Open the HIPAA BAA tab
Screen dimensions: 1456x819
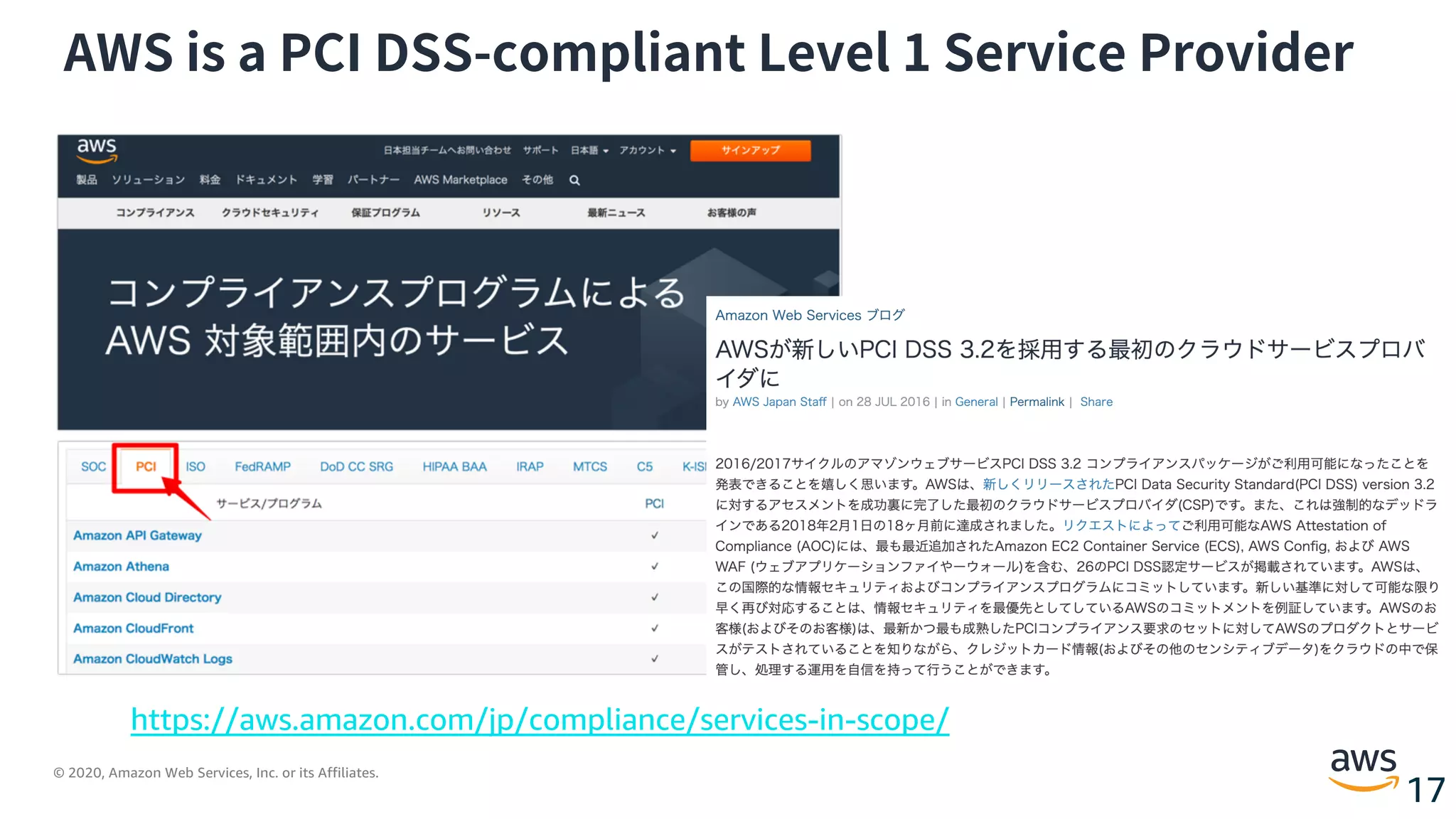point(454,467)
